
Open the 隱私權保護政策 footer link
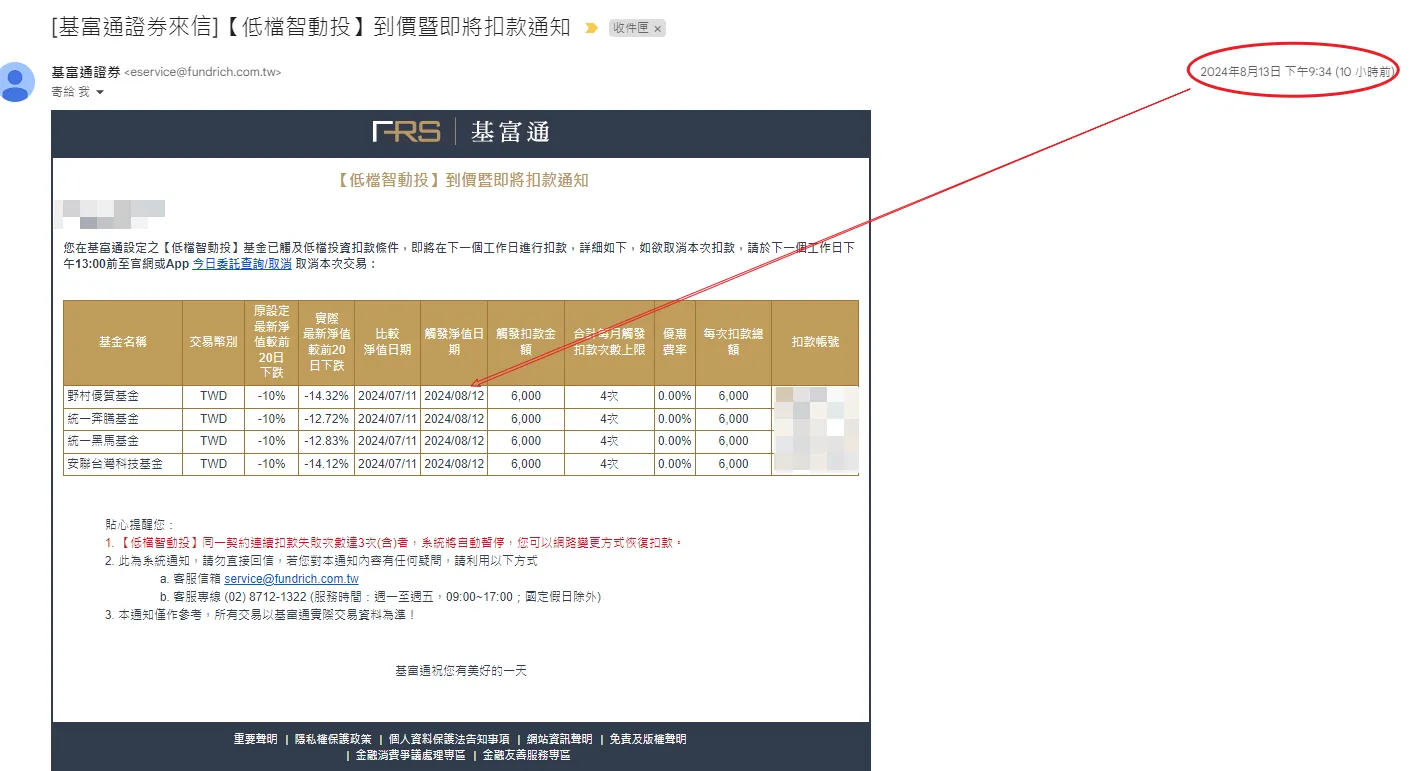tap(333, 739)
